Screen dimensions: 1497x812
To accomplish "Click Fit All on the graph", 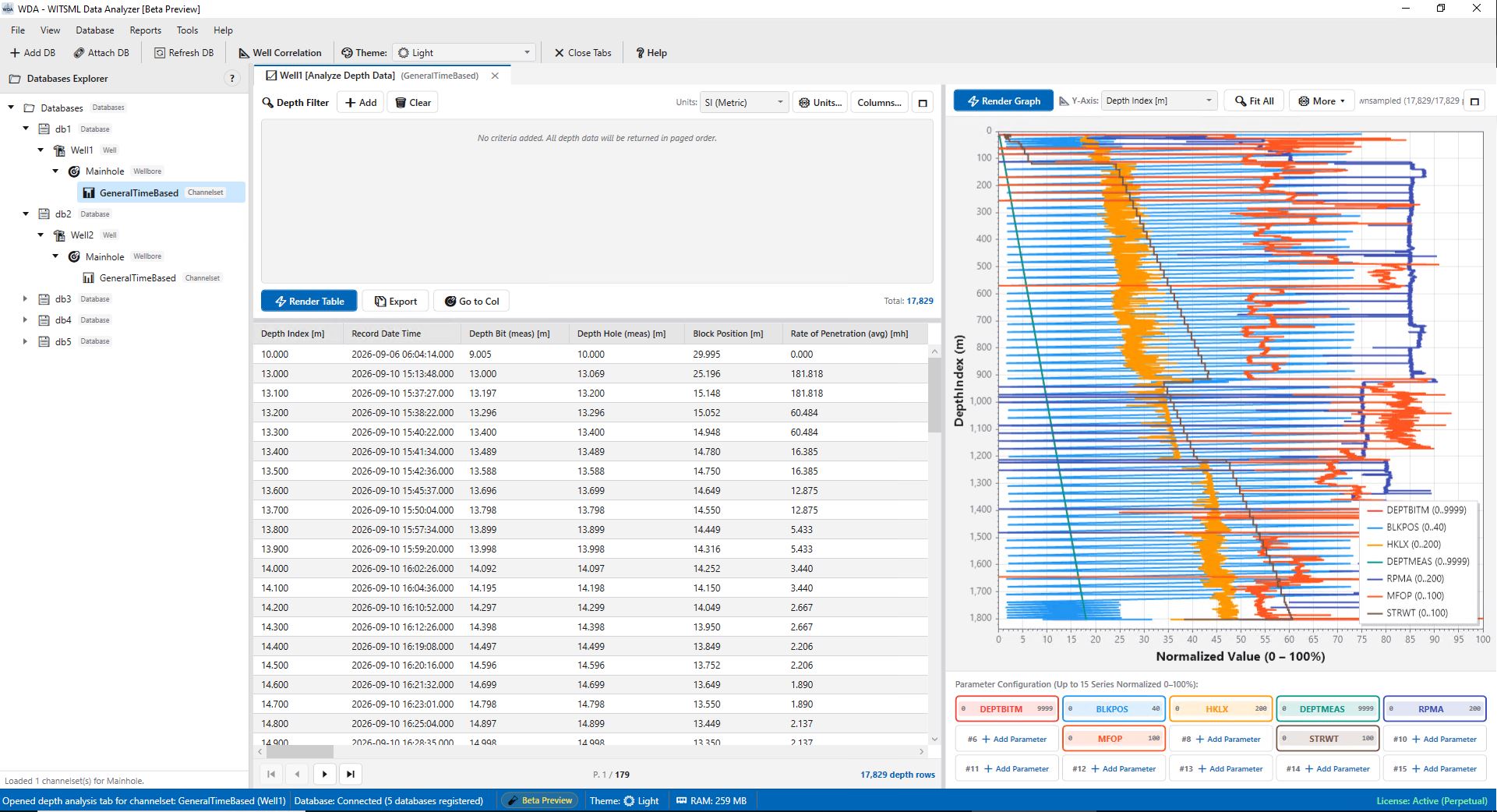I will pos(1254,101).
